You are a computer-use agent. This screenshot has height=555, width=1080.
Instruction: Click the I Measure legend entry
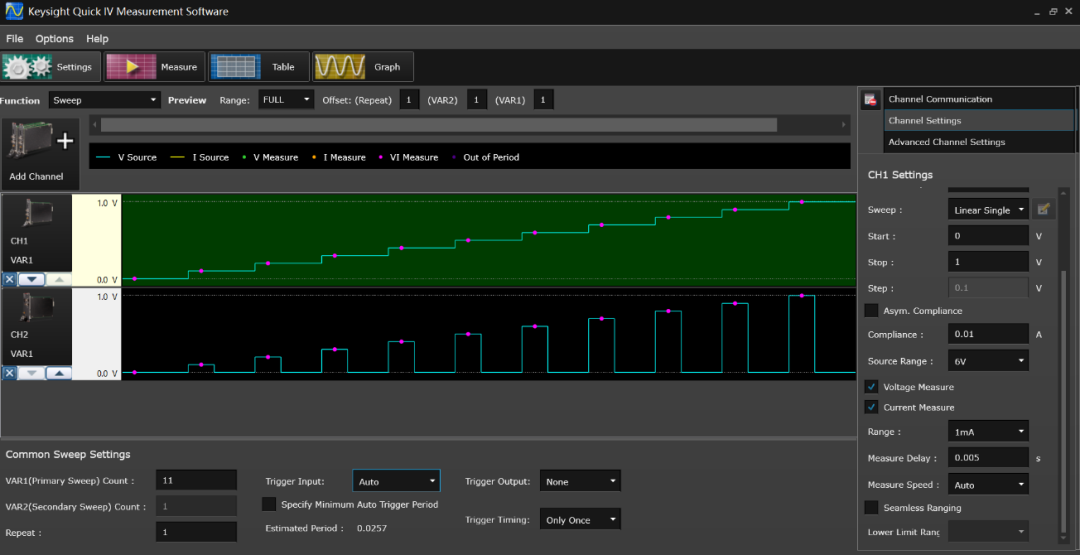(338, 157)
